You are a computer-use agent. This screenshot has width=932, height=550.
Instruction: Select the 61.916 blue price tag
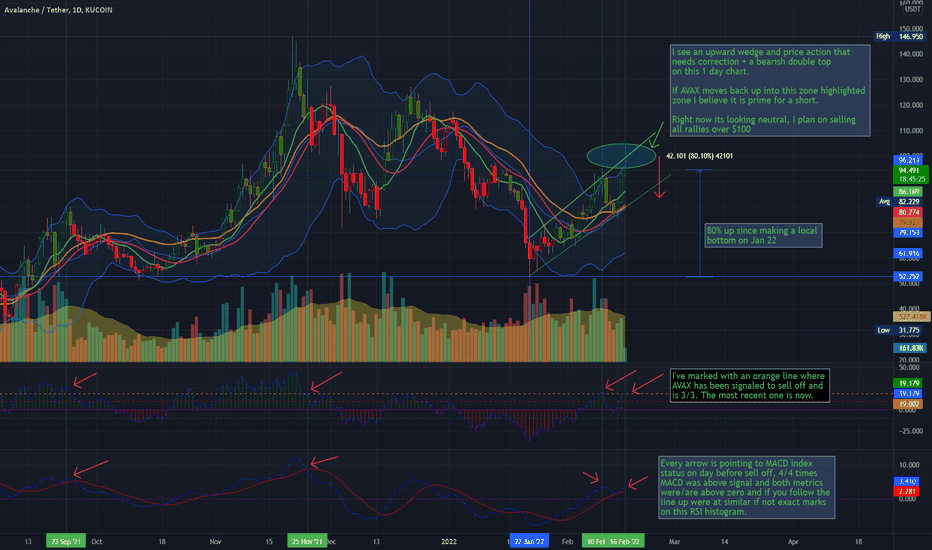(x=909, y=254)
